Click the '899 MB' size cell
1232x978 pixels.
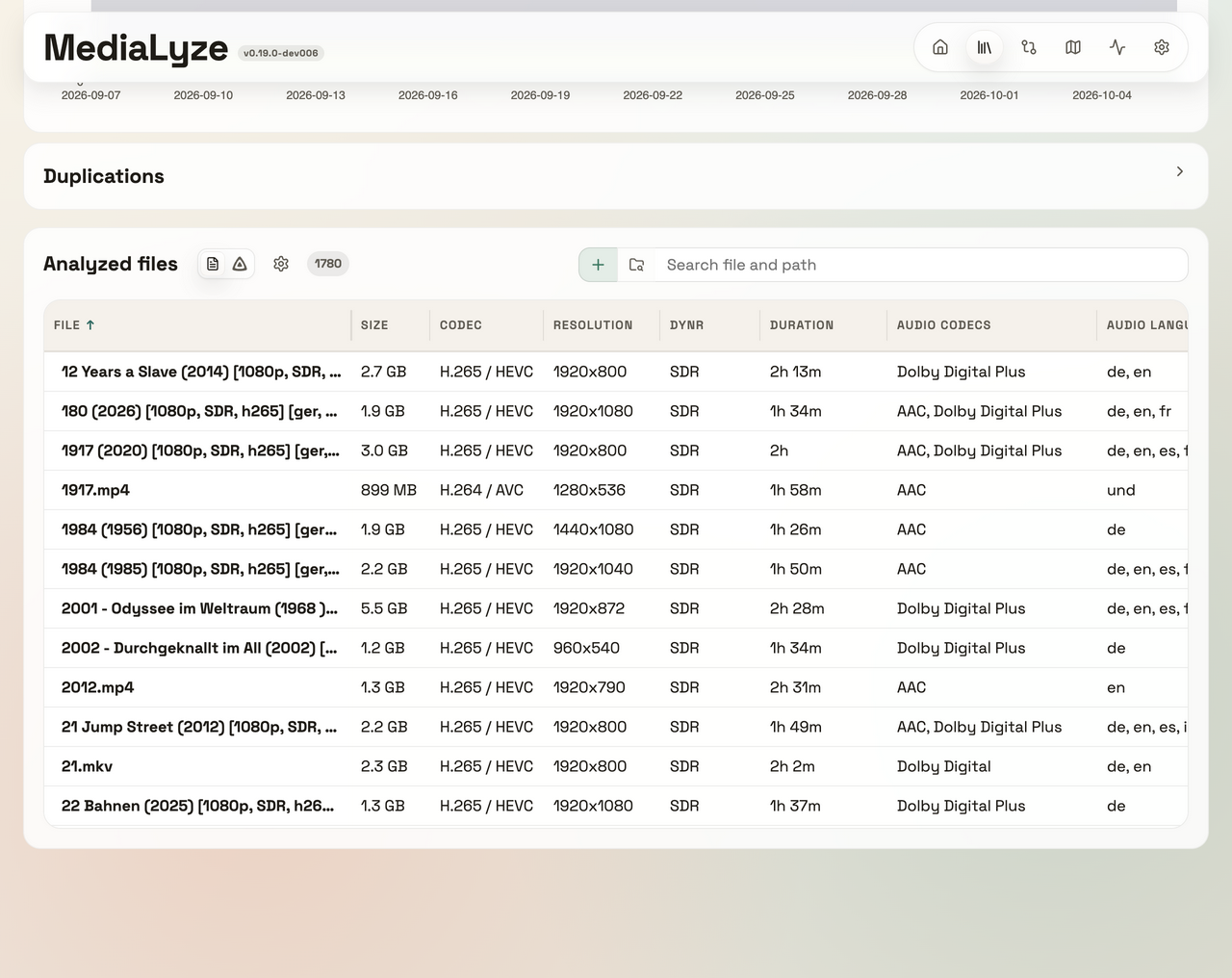click(389, 490)
